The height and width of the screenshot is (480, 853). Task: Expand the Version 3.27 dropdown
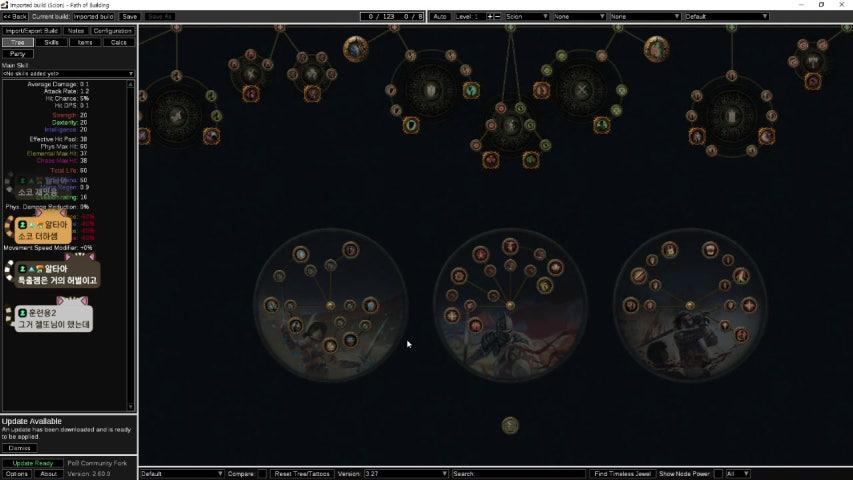[405, 473]
